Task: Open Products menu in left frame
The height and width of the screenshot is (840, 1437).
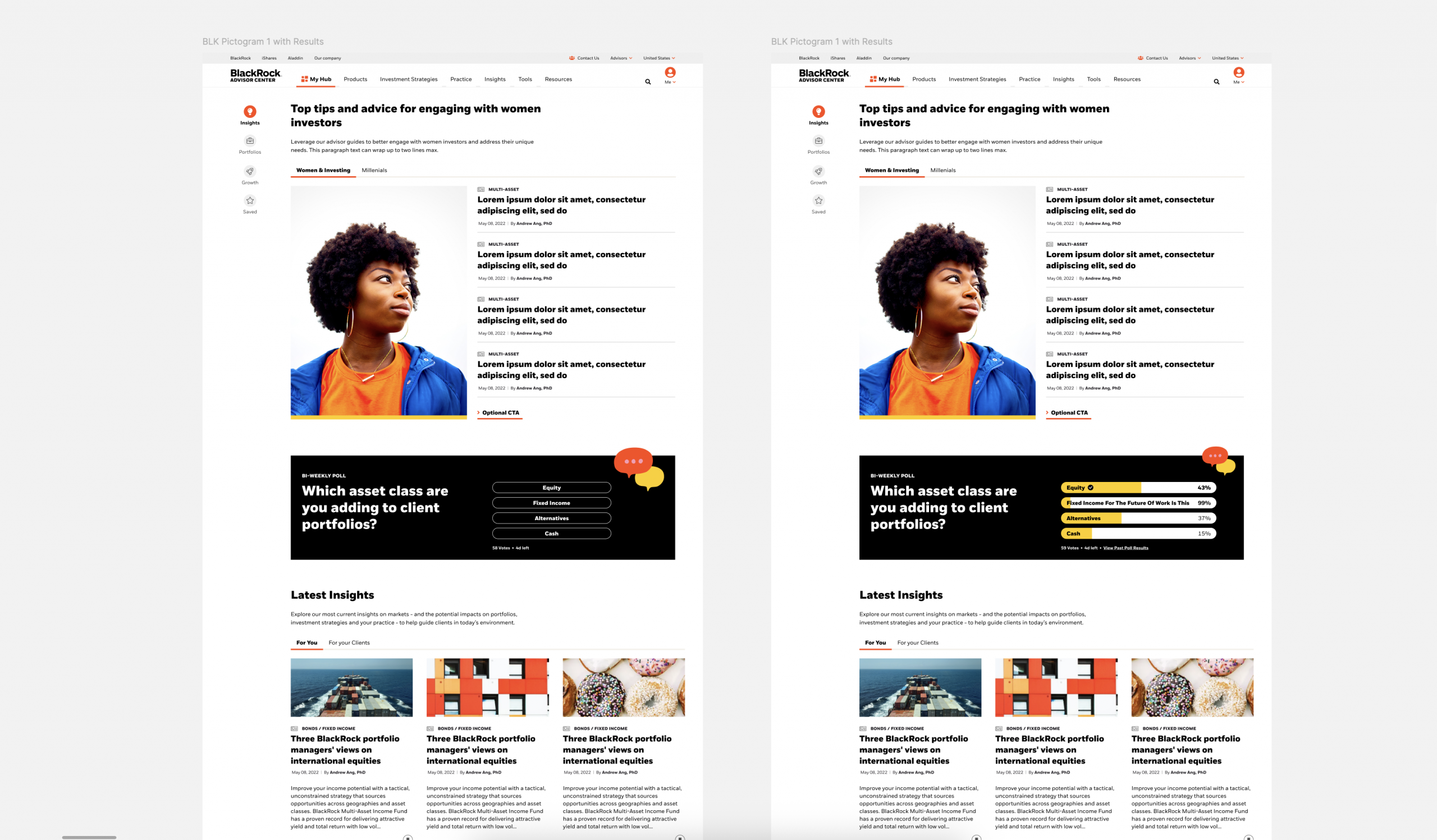Action: click(355, 79)
